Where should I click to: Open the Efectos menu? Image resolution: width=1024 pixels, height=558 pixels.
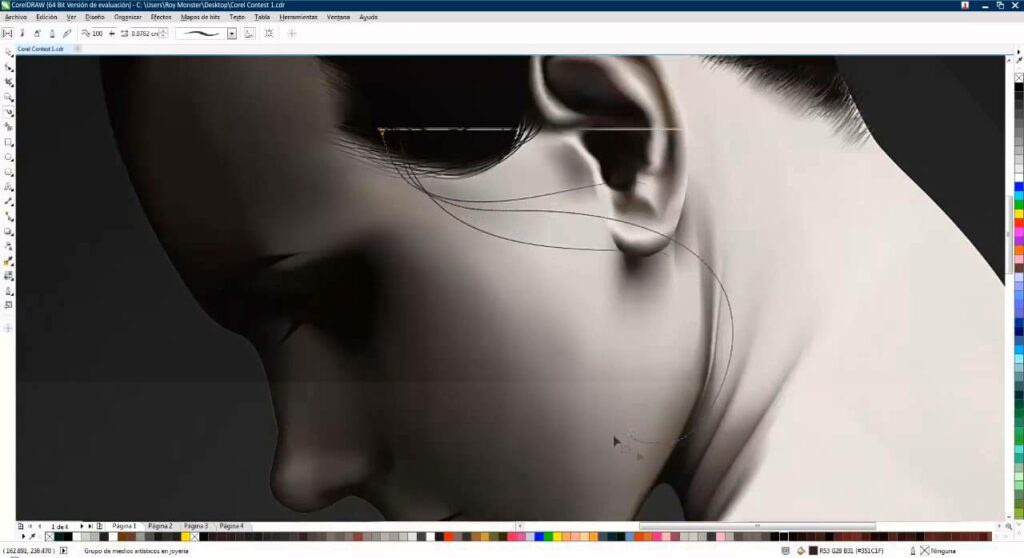click(160, 17)
